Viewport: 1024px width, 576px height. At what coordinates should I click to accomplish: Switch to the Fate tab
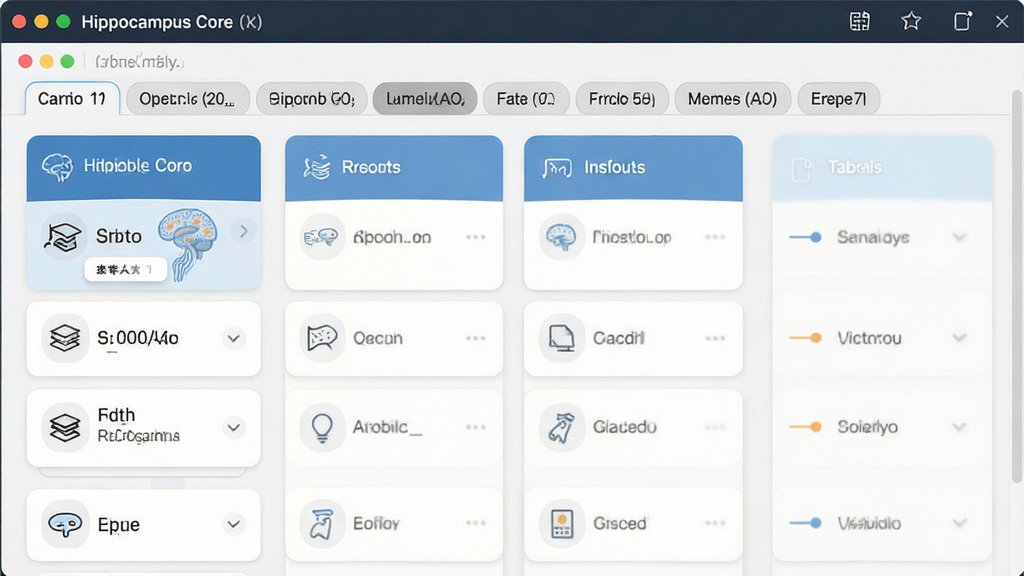coord(526,99)
